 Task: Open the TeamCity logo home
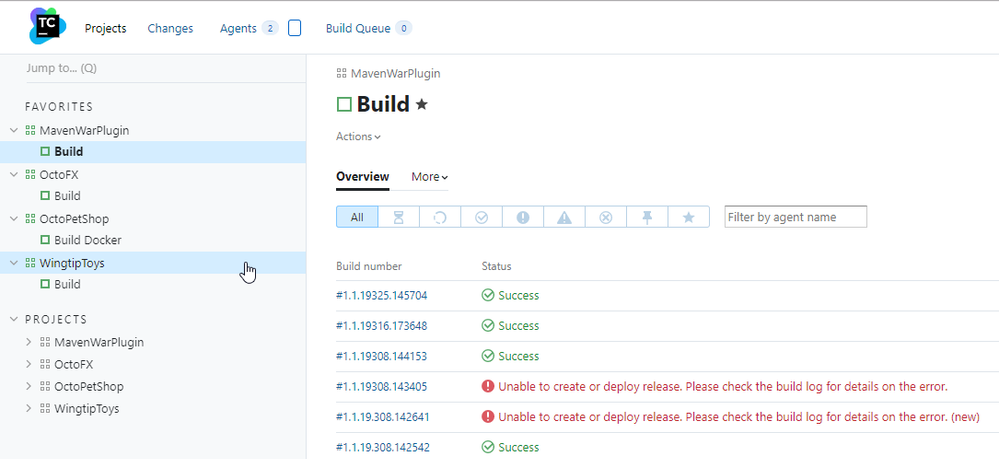click(48, 26)
